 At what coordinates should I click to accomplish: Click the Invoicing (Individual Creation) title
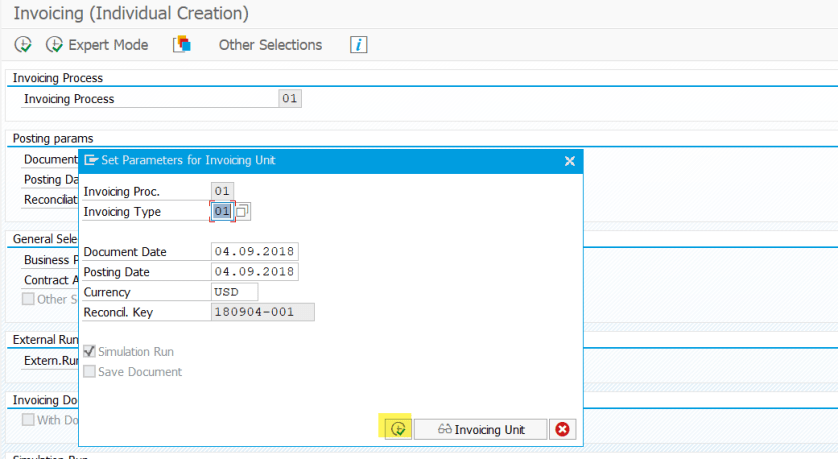(131, 13)
